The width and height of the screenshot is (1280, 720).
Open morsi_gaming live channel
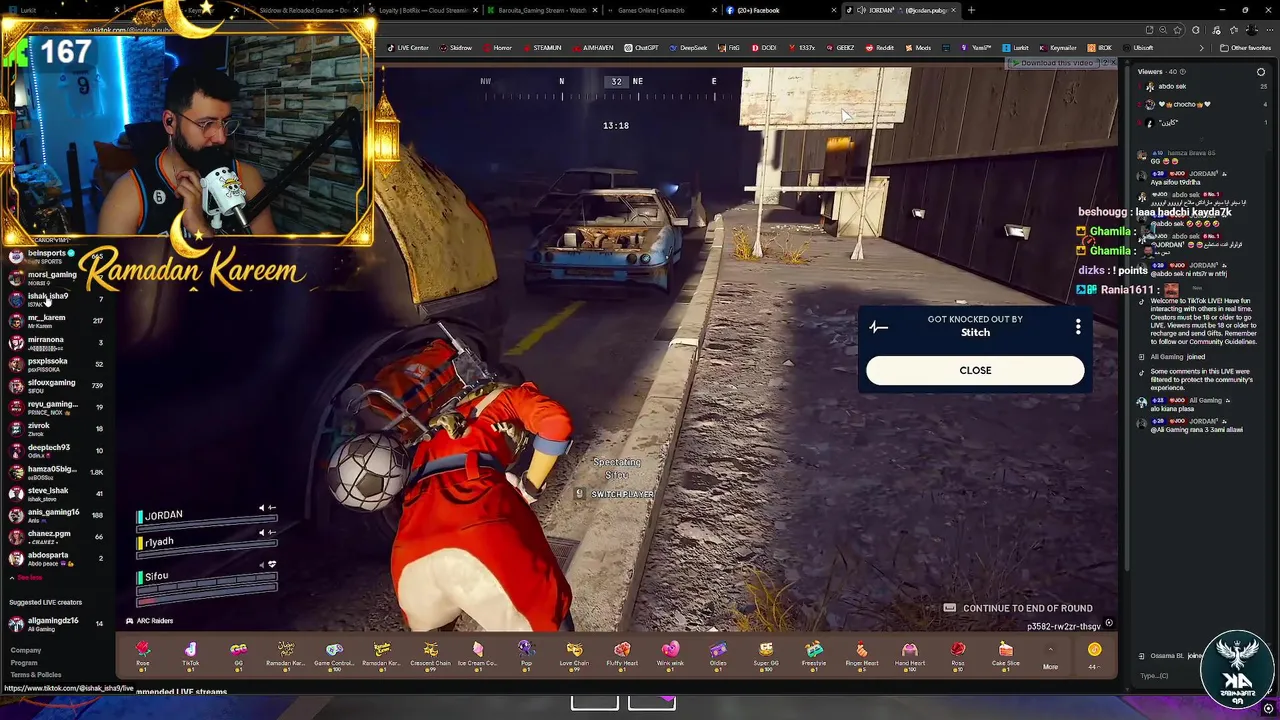[55, 277]
